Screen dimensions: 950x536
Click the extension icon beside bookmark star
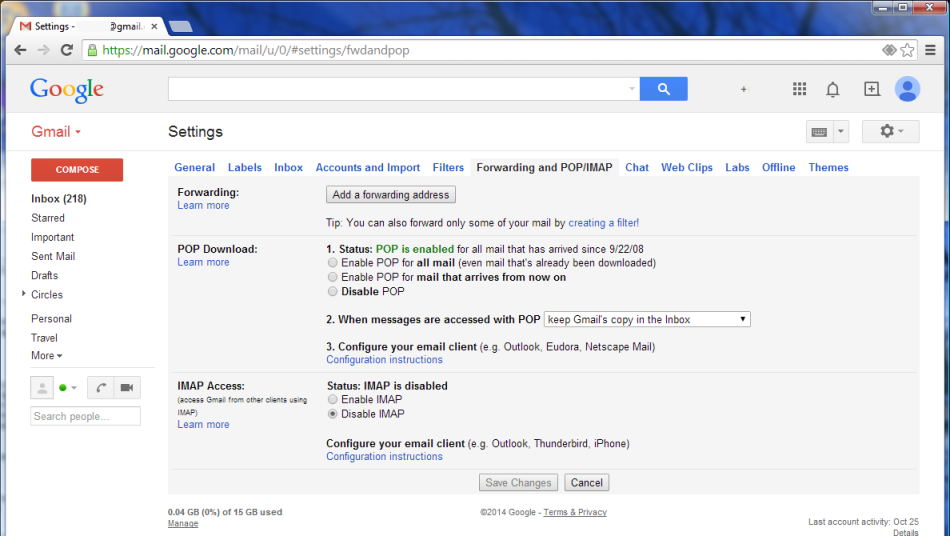[889, 50]
